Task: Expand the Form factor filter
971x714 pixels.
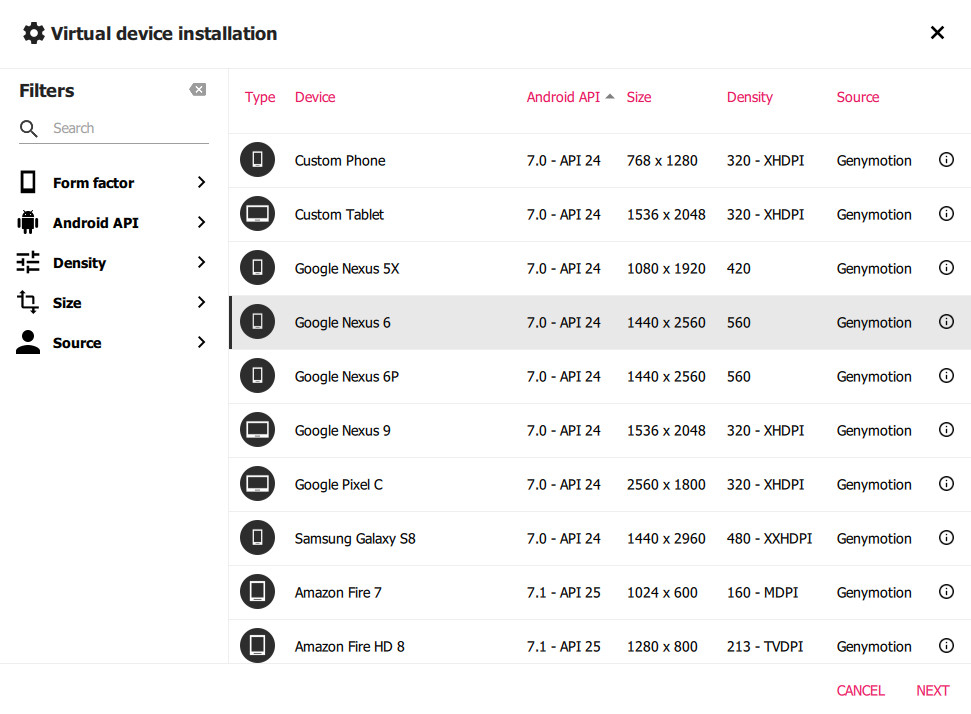Action: tap(113, 183)
